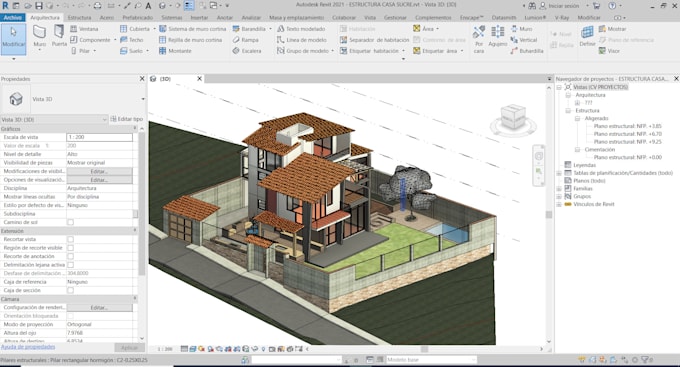Choose the Puerta door tool
The width and height of the screenshot is (680, 367).
59,36
